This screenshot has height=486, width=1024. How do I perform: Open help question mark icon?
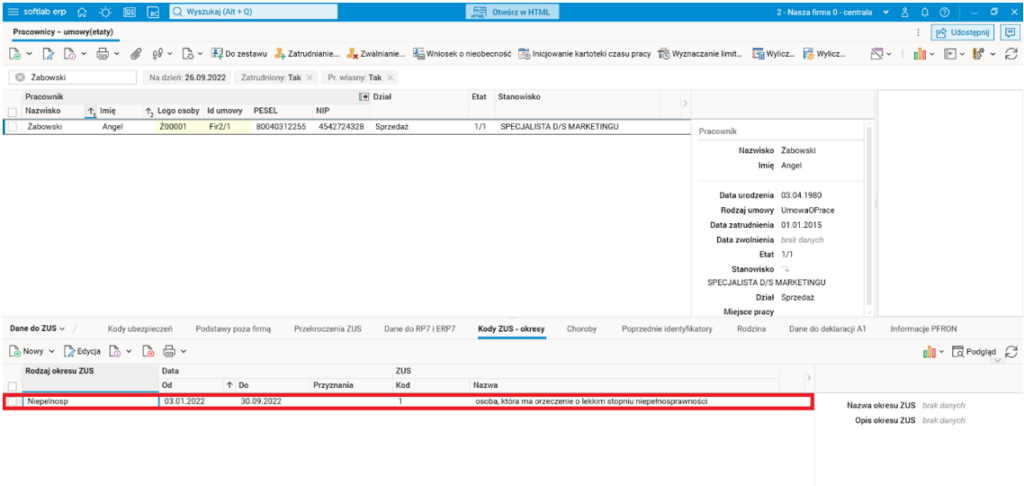[x=944, y=12]
